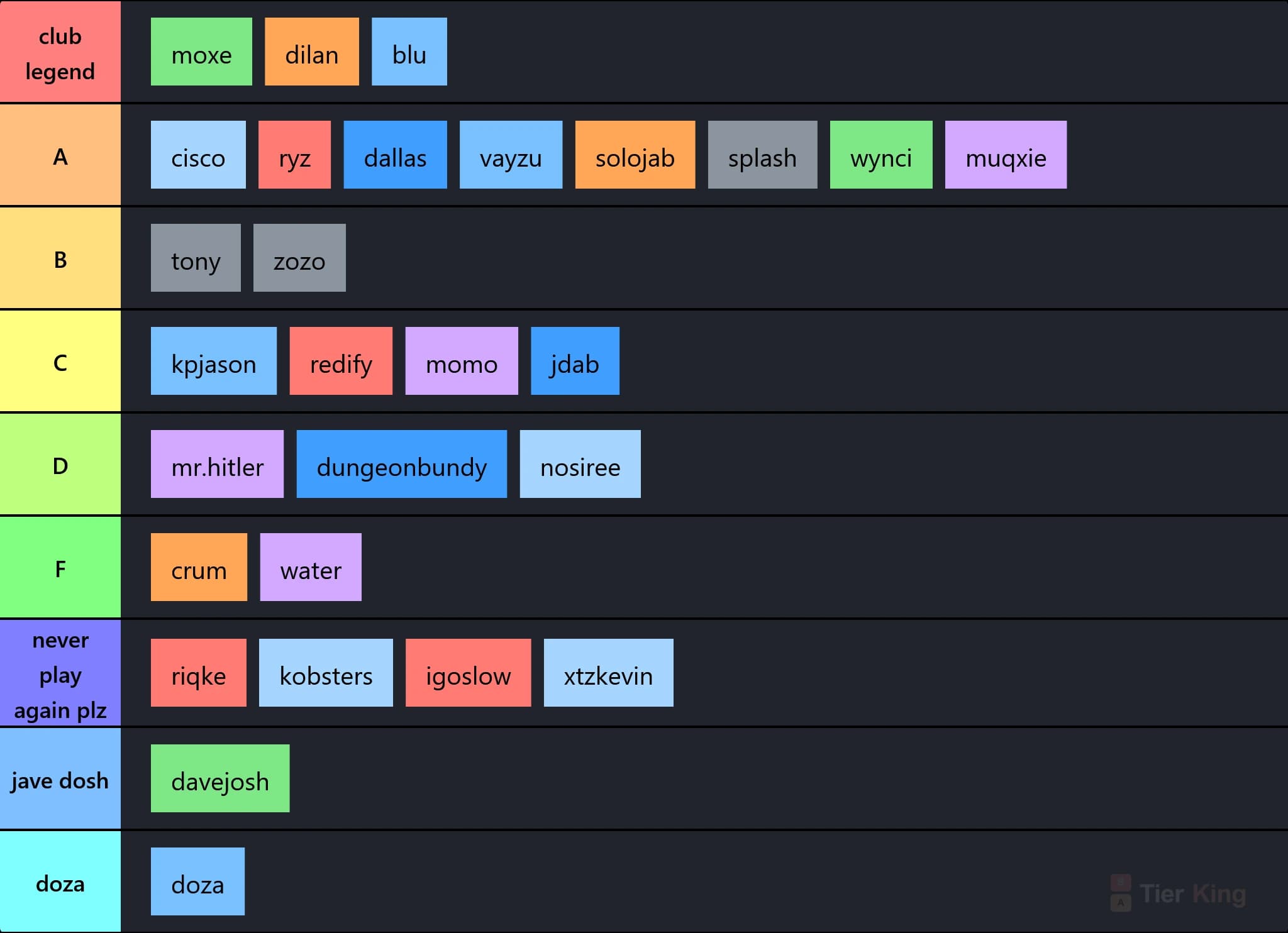Click the never play again plz label

(60, 673)
